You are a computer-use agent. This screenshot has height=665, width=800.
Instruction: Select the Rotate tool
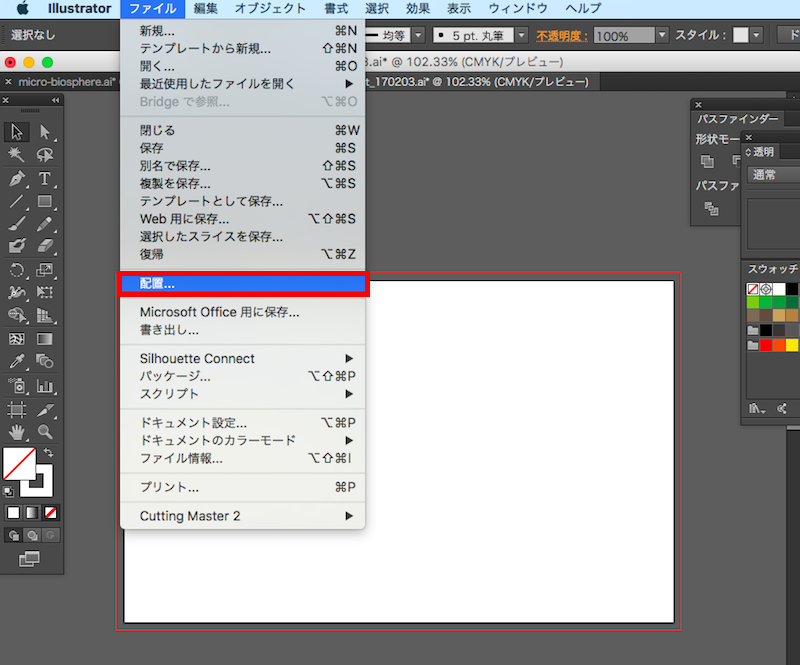click(17, 270)
